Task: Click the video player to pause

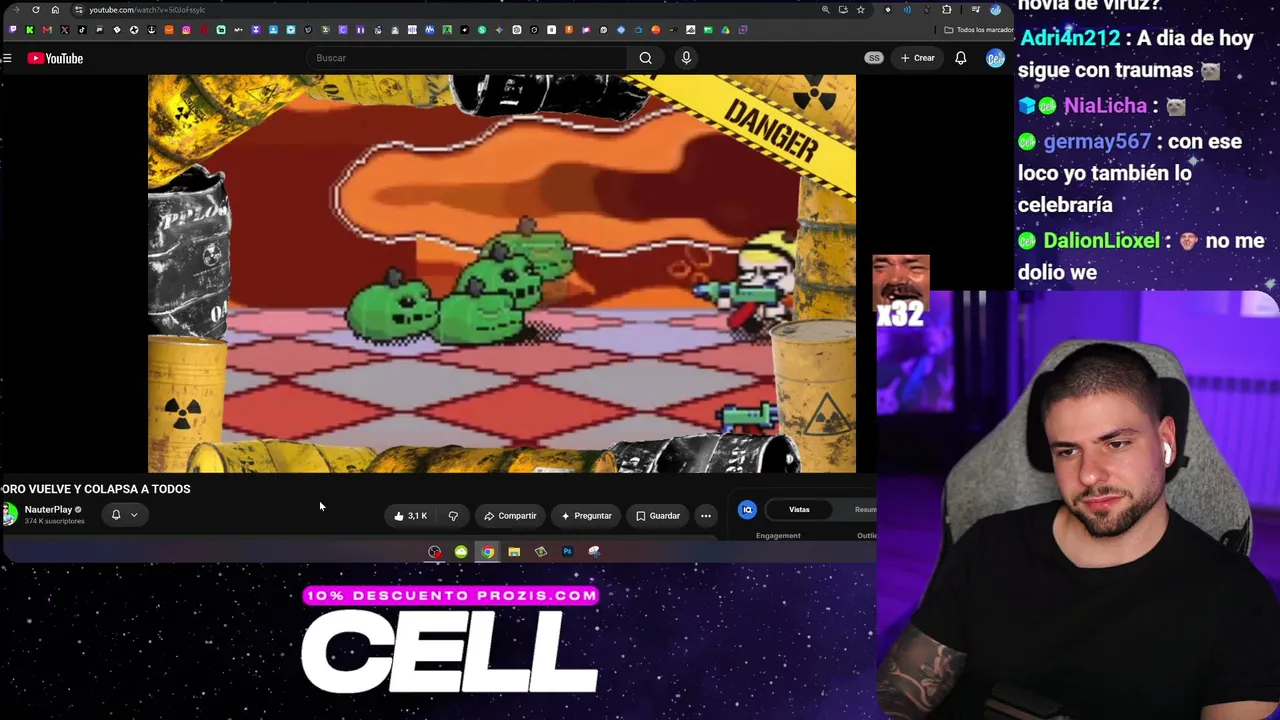Action: click(x=502, y=273)
